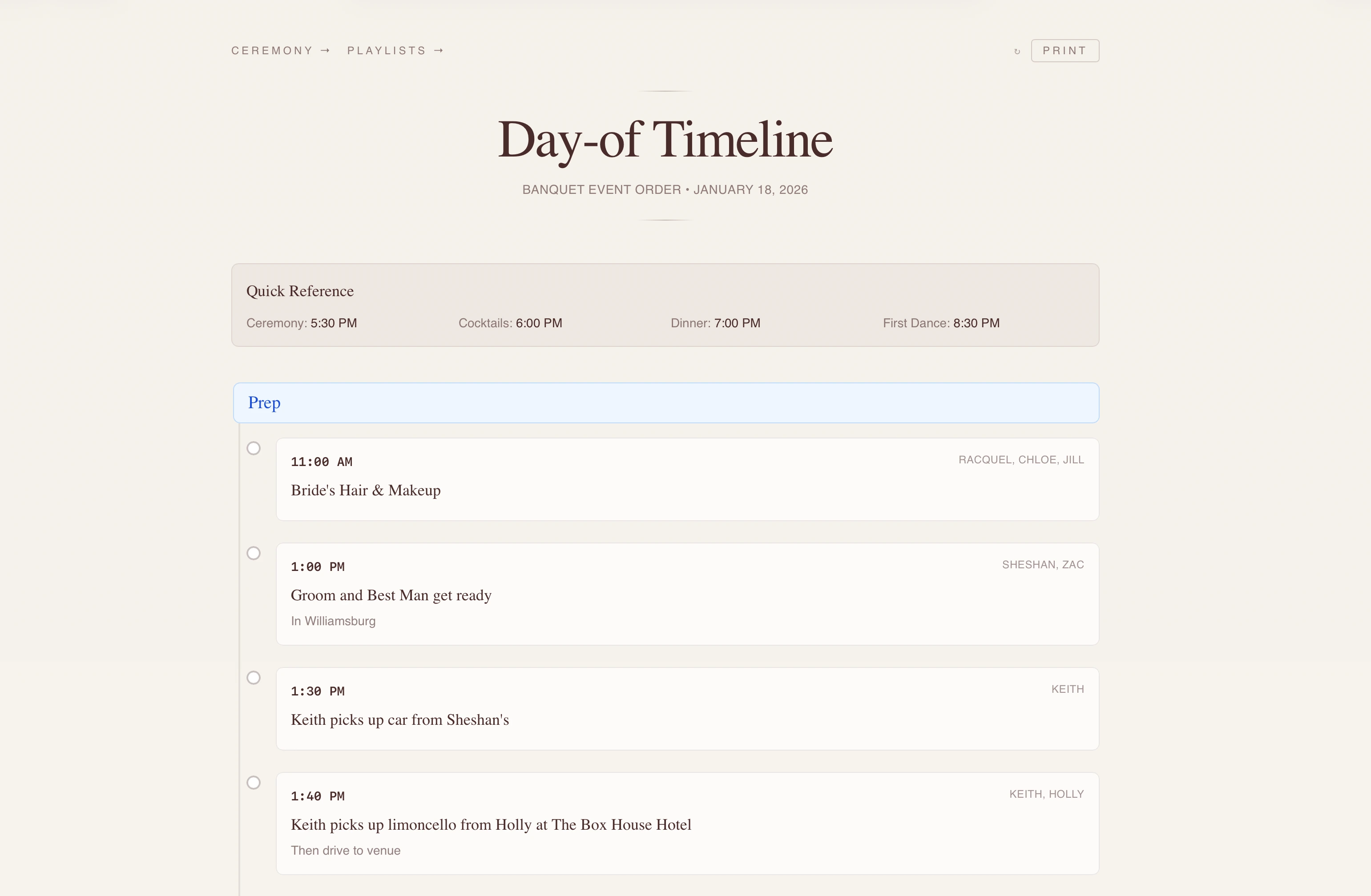The height and width of the screenshot is (896, 1371).
Task: Select the Keith picks up limoncello card
Action: pos(687,823)
